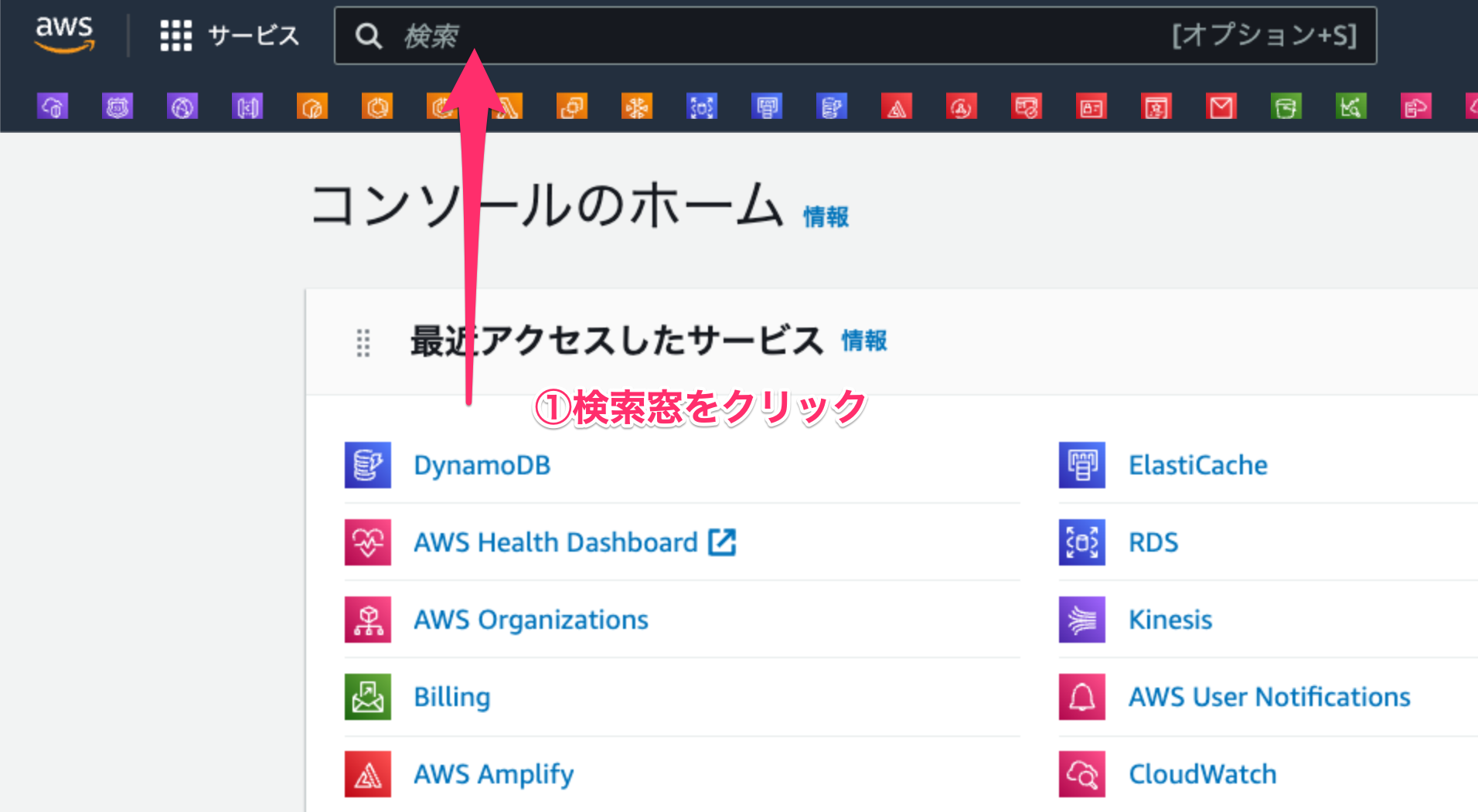The width and height of the screenshot is (1478, 812).
Task: Open the red window-with-checkmark favorite icon
Action: [1027, 107]
